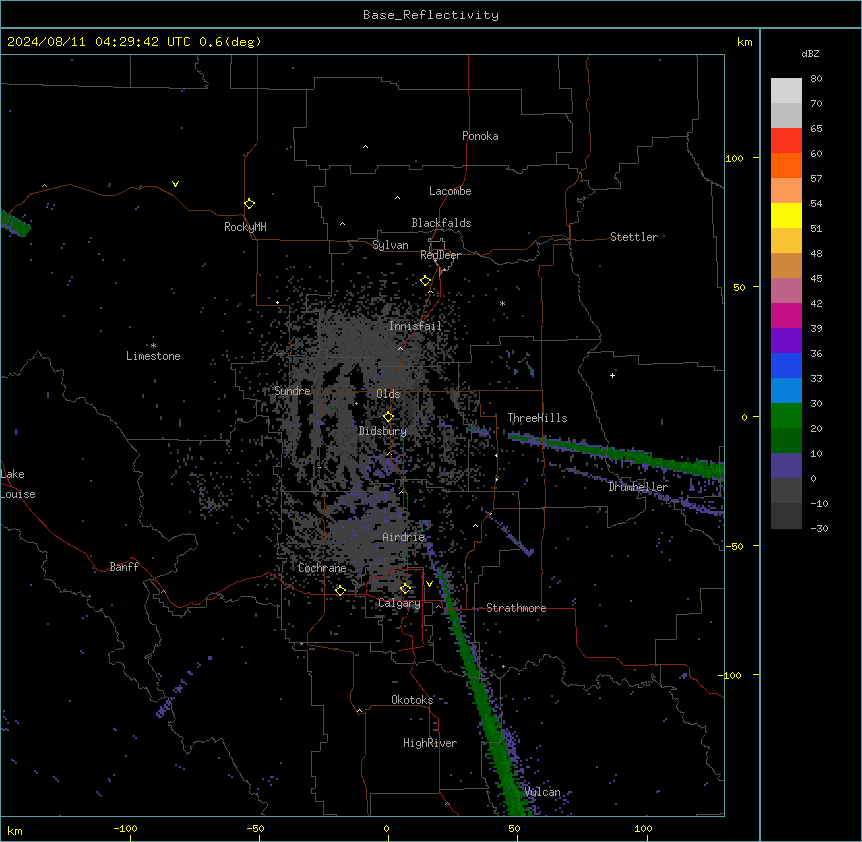Click the 50 tick label on vertical axis
Screen dimensions: 862x842
[739, 287]
